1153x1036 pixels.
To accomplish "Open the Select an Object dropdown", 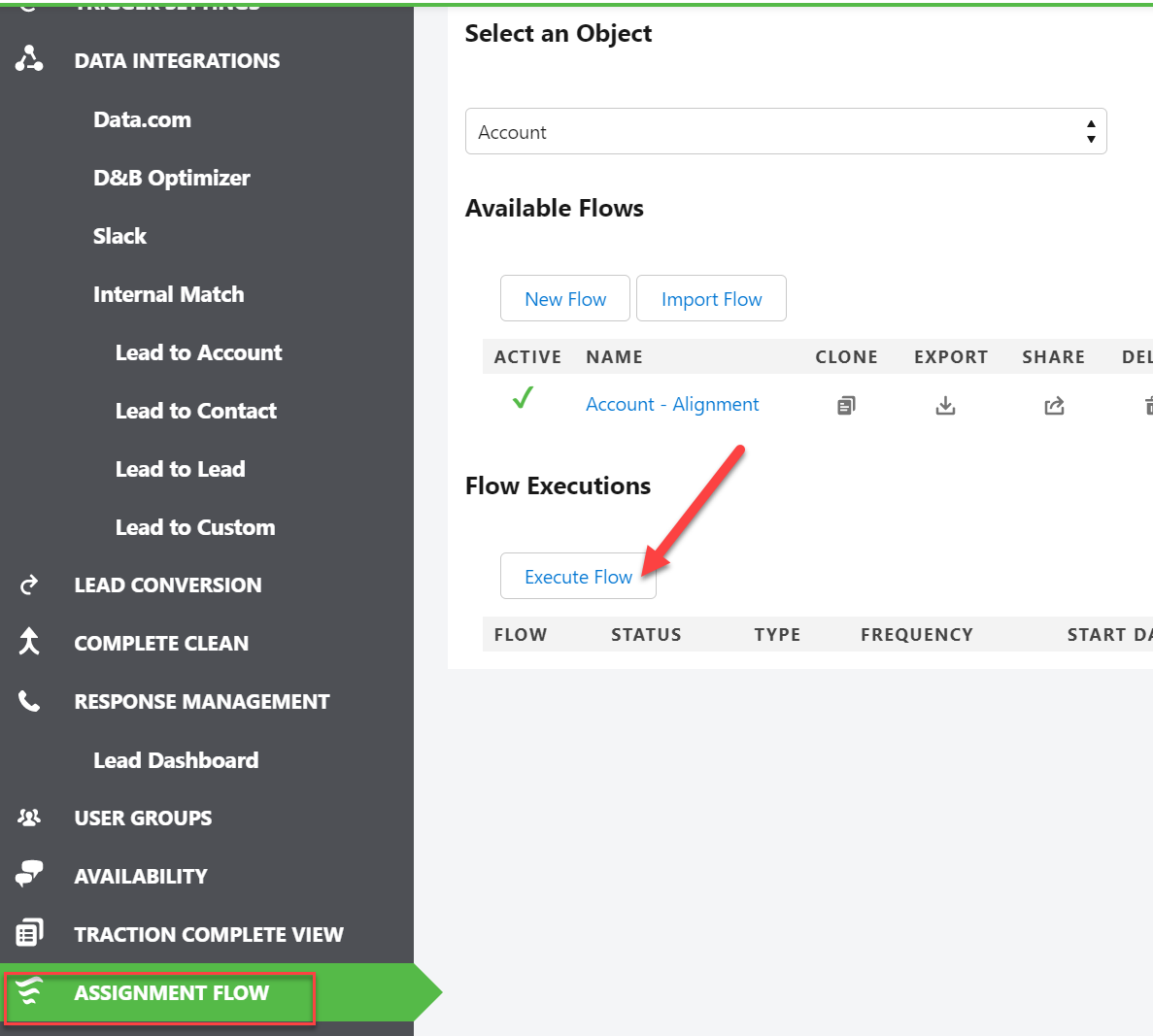I will pos(785,130).
